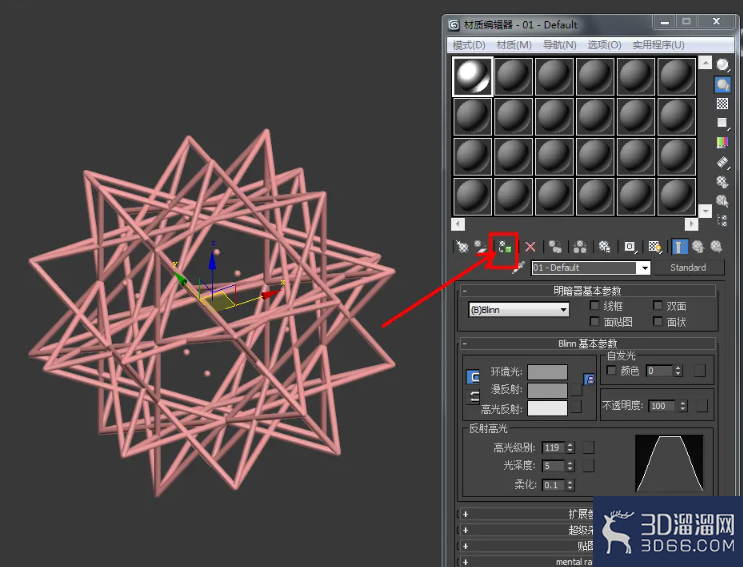
Task: Click the Select by Material icon
Action: (x=722, y=201)
